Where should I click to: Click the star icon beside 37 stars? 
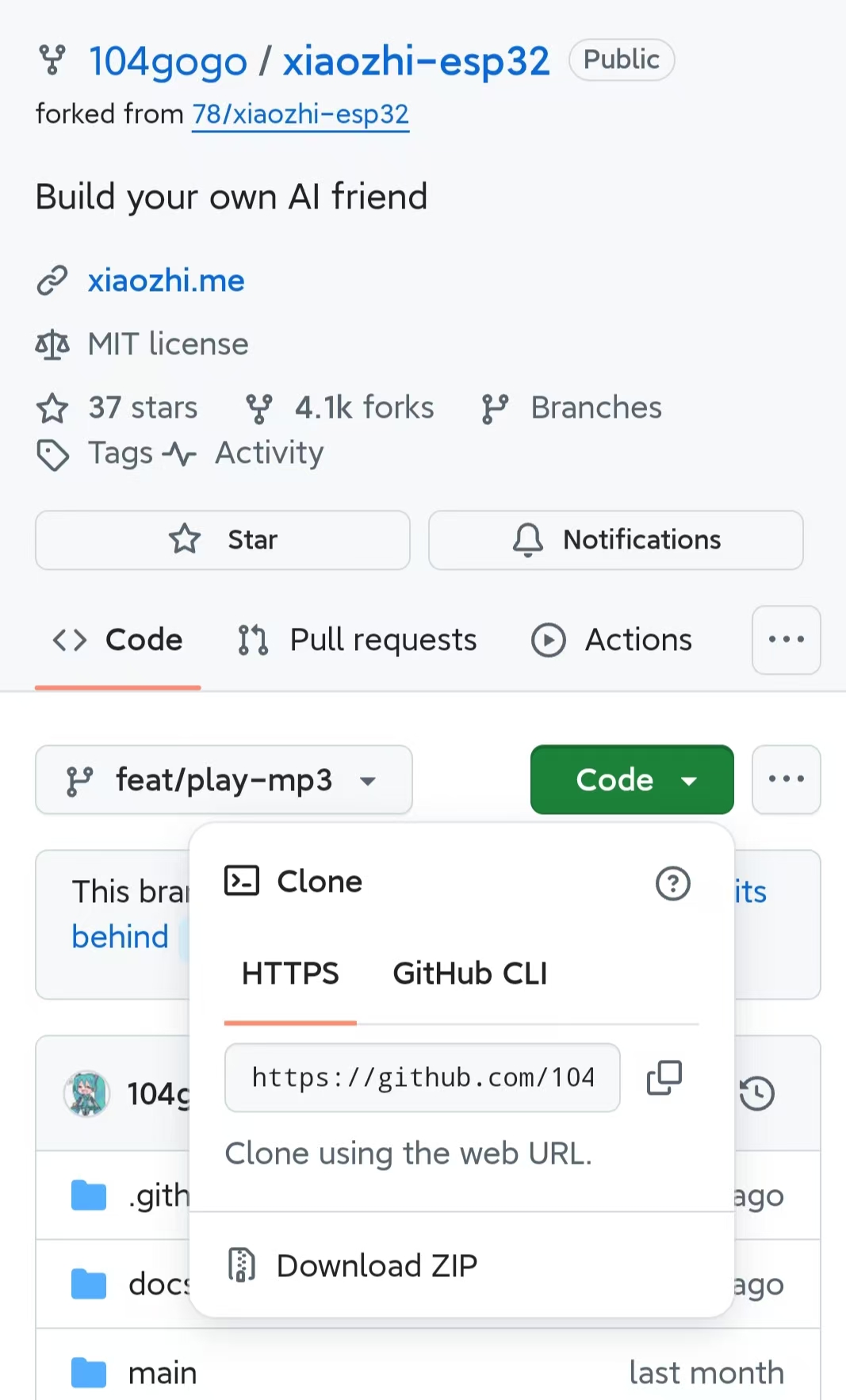pos(52,408)
